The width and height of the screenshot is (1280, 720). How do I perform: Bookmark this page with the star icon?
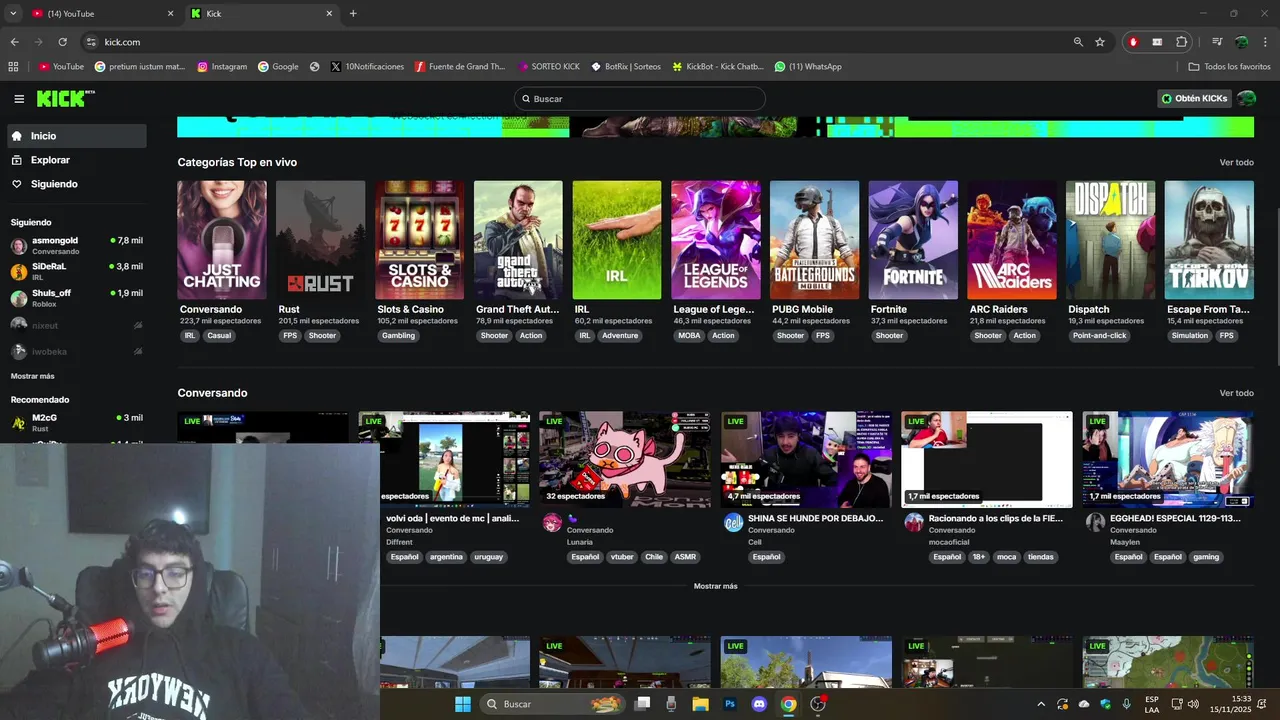coord(1100,42)
